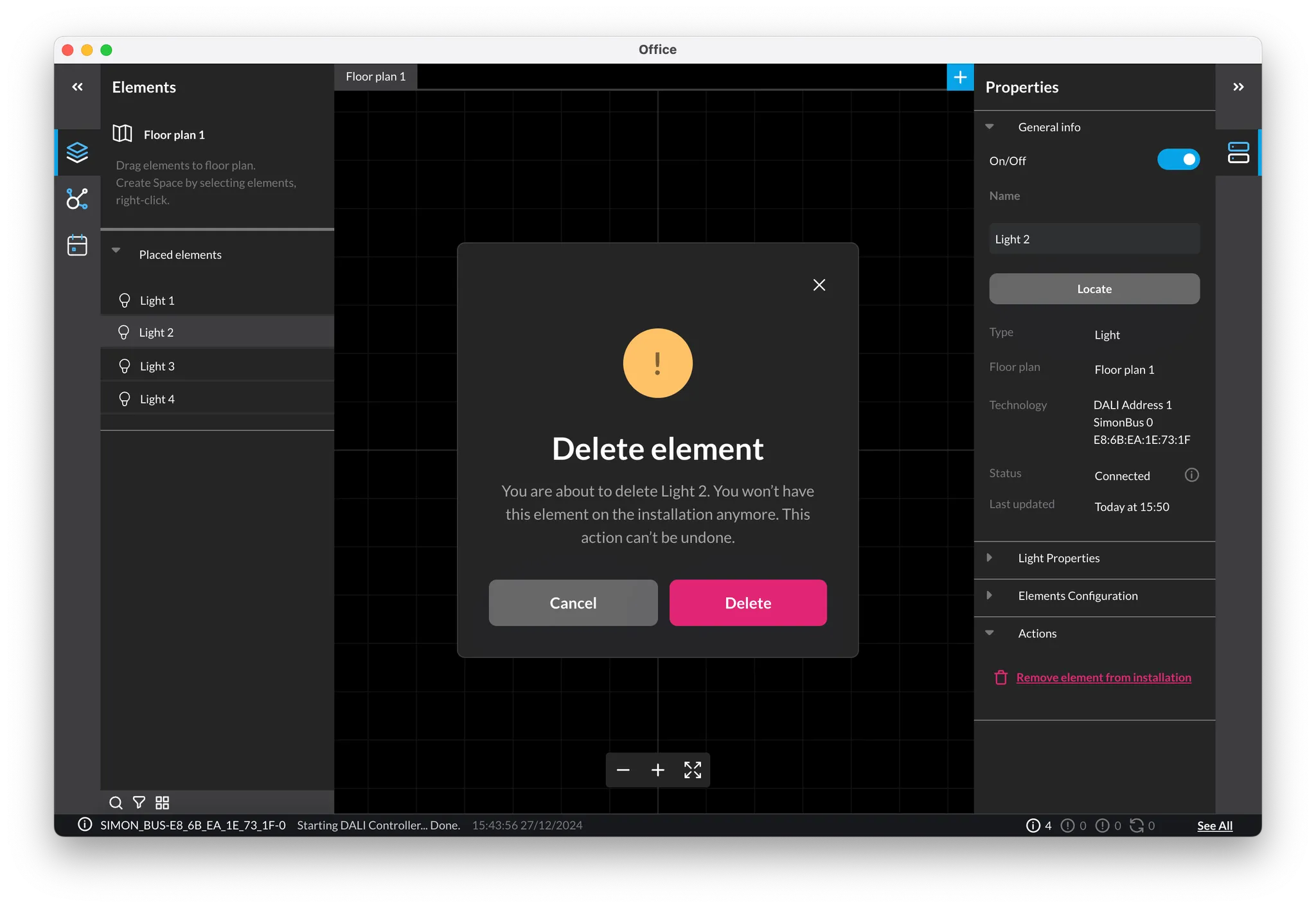Open search in Elements panel footer
Image resolution: width=1316 pixels, height=908 pixels.
(116, 803)
